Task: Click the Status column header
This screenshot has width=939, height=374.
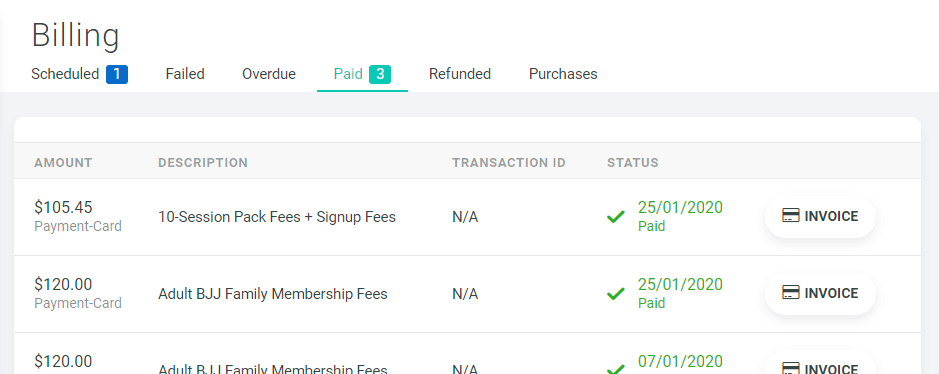Action: point(633,163)
